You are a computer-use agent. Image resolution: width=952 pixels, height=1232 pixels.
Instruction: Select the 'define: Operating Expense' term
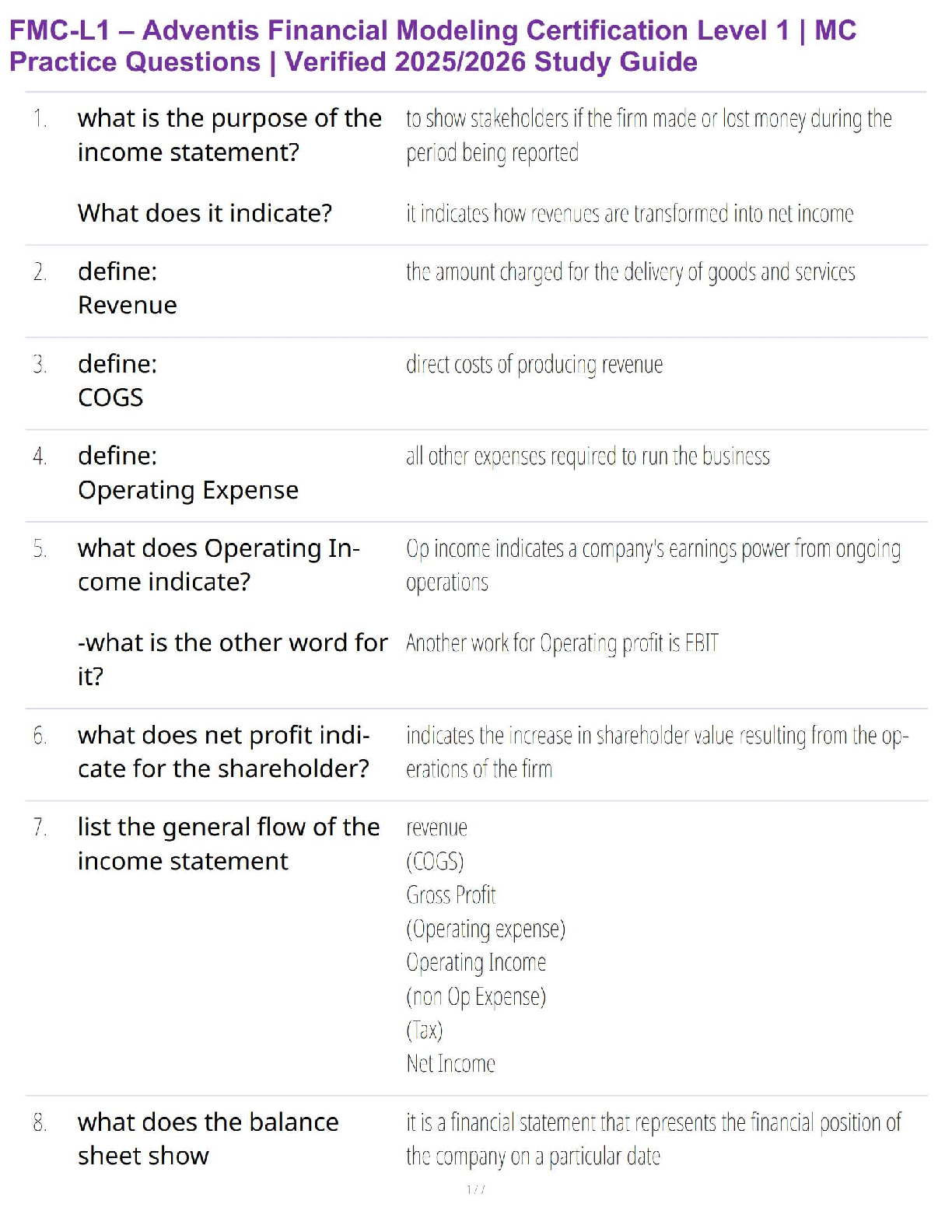coord(187,473)
